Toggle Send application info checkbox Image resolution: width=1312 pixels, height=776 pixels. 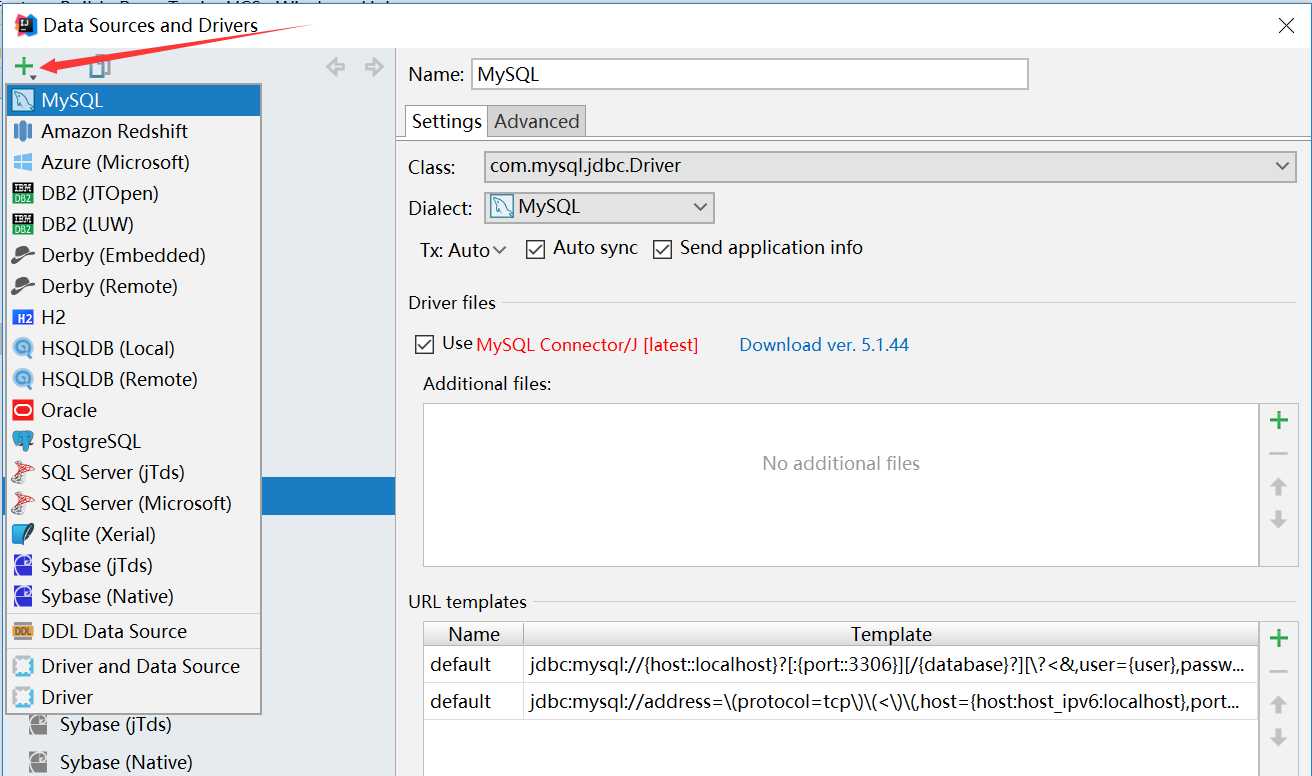coord(662,248)
